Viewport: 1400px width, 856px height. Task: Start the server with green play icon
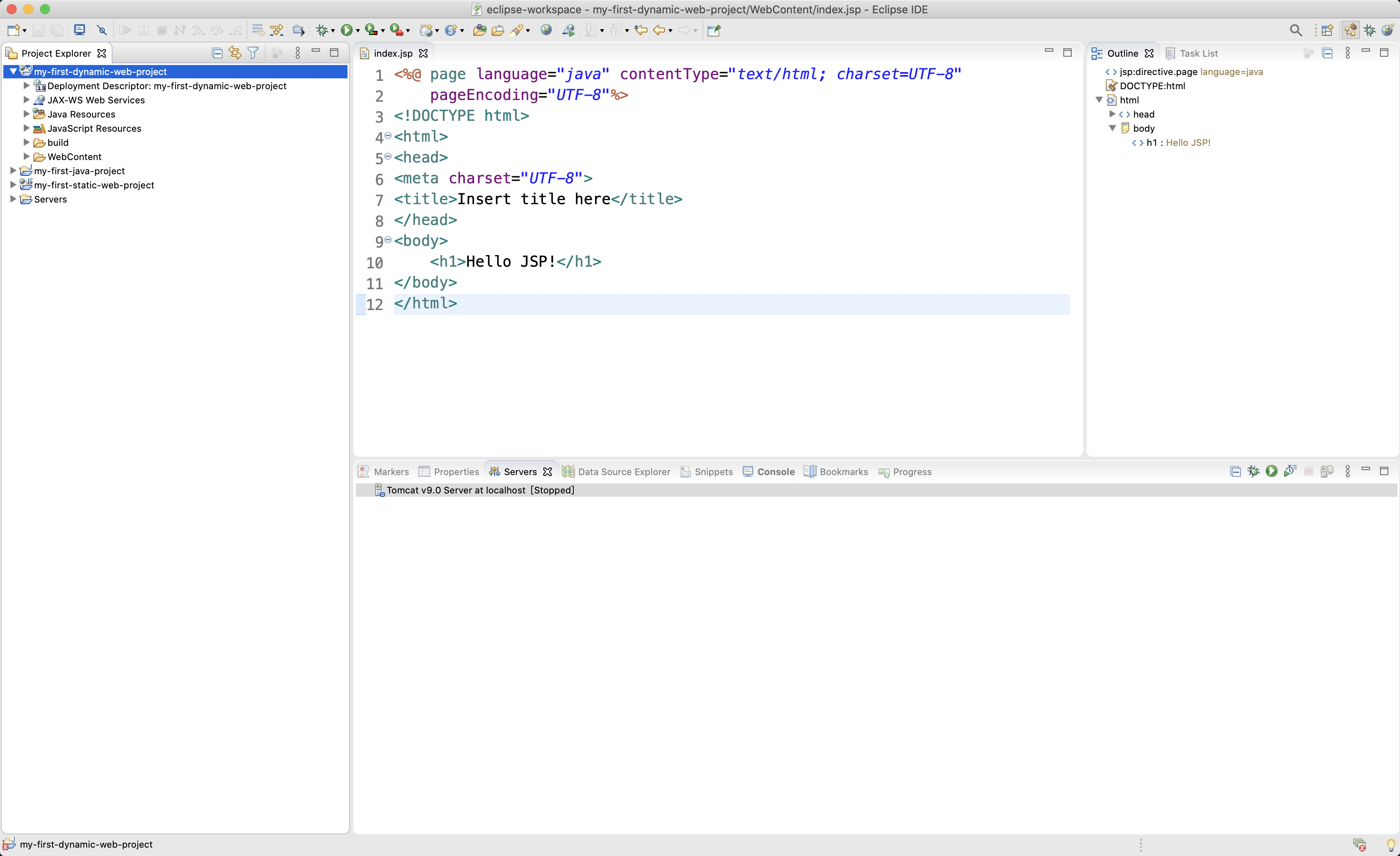1272,471
